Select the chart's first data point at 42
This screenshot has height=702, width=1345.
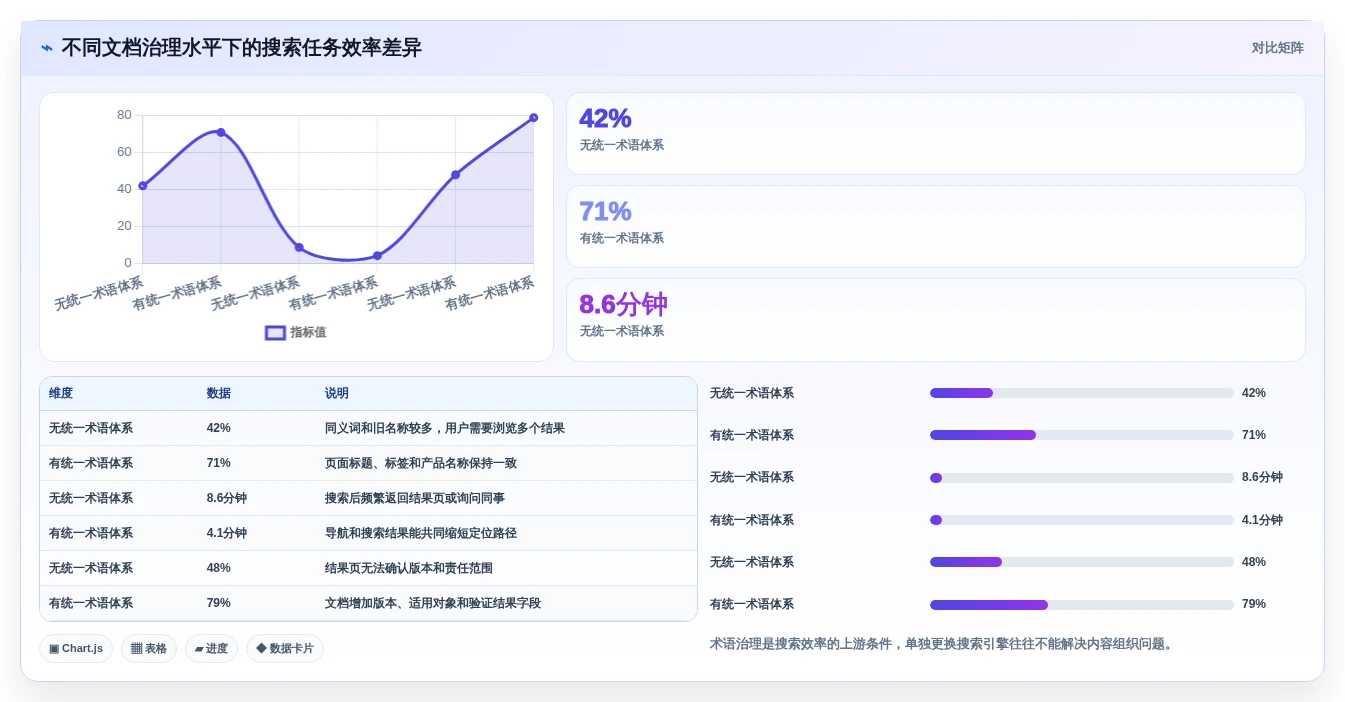click(143, 186)
